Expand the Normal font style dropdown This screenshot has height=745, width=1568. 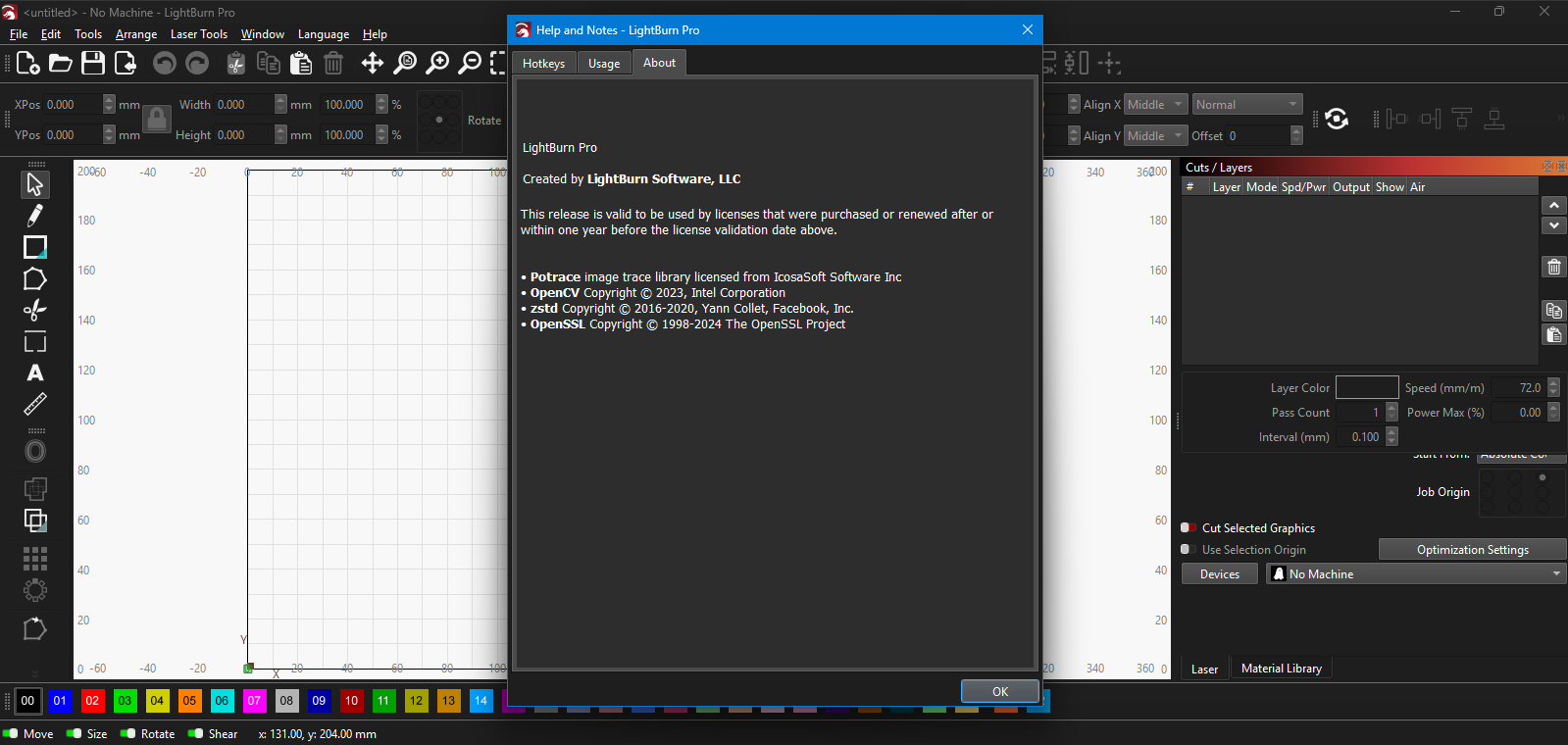[x=1246, y=105]
